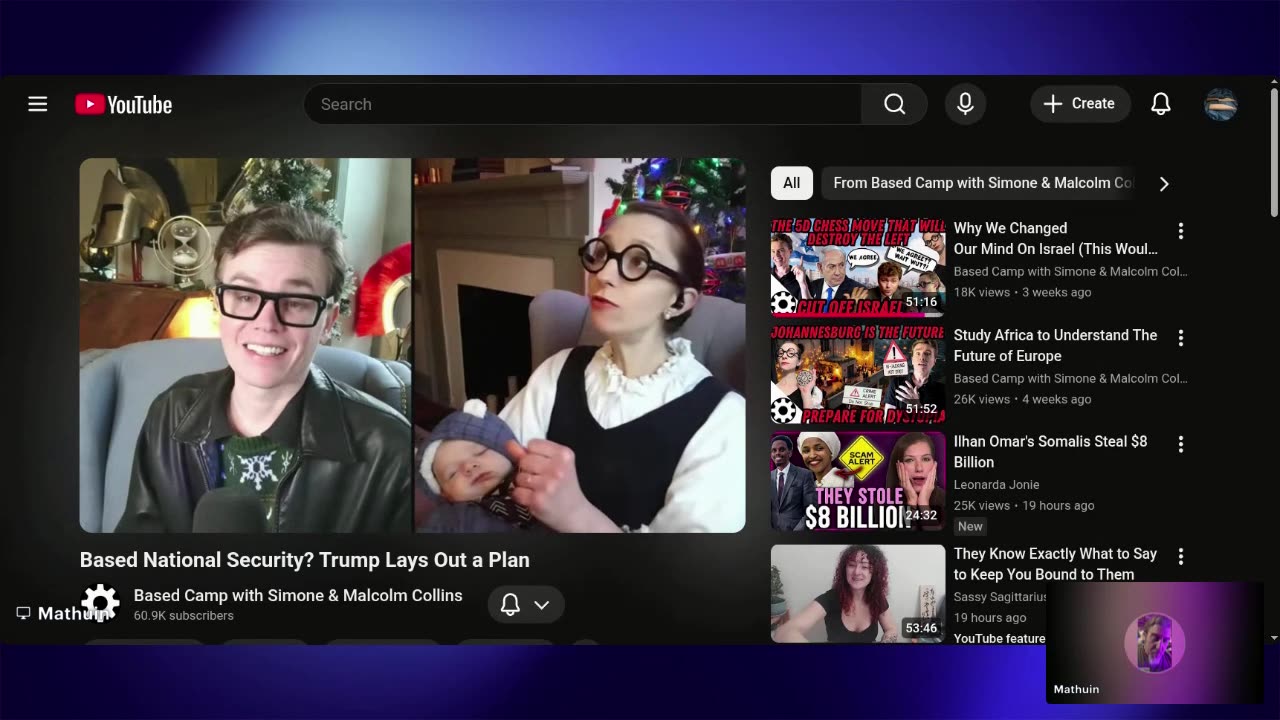Open Why We Changed Our Mind thumbnail
This screenshot has width=1280, height=720.
coord(858,267)
